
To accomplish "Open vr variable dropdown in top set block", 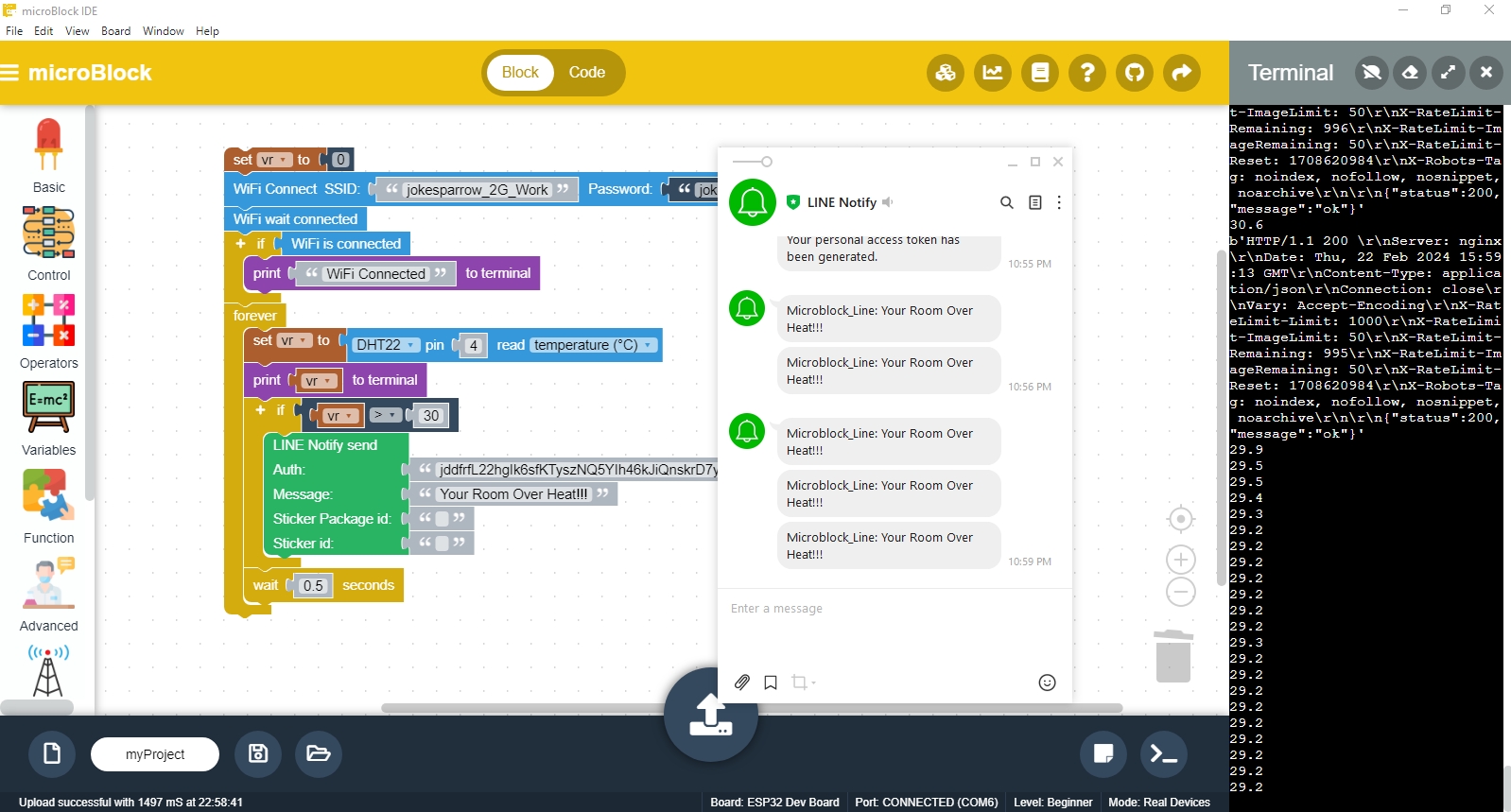I will tap(273, 160).
